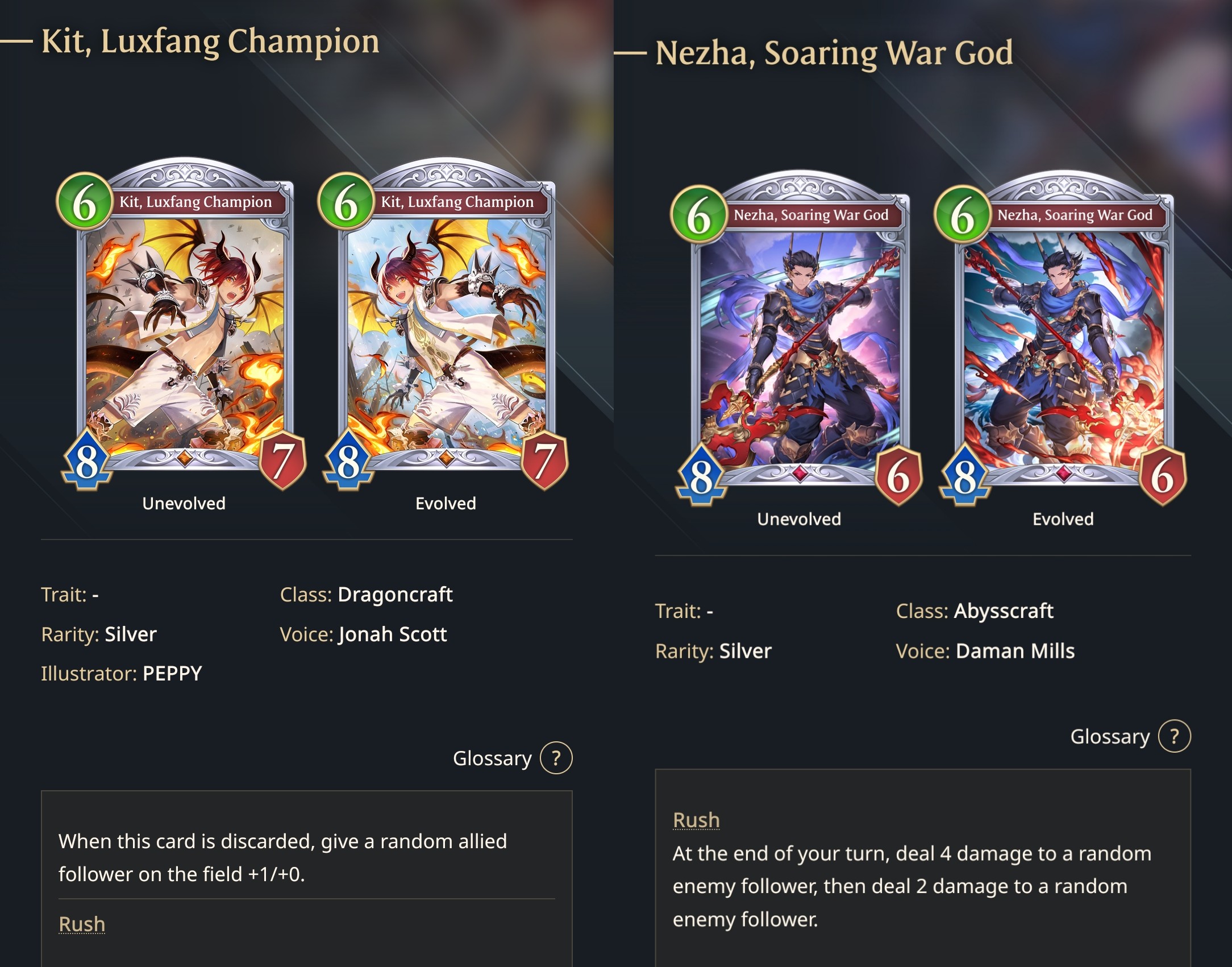Select the Abysscraft class value

click(x=1003, y=611)
